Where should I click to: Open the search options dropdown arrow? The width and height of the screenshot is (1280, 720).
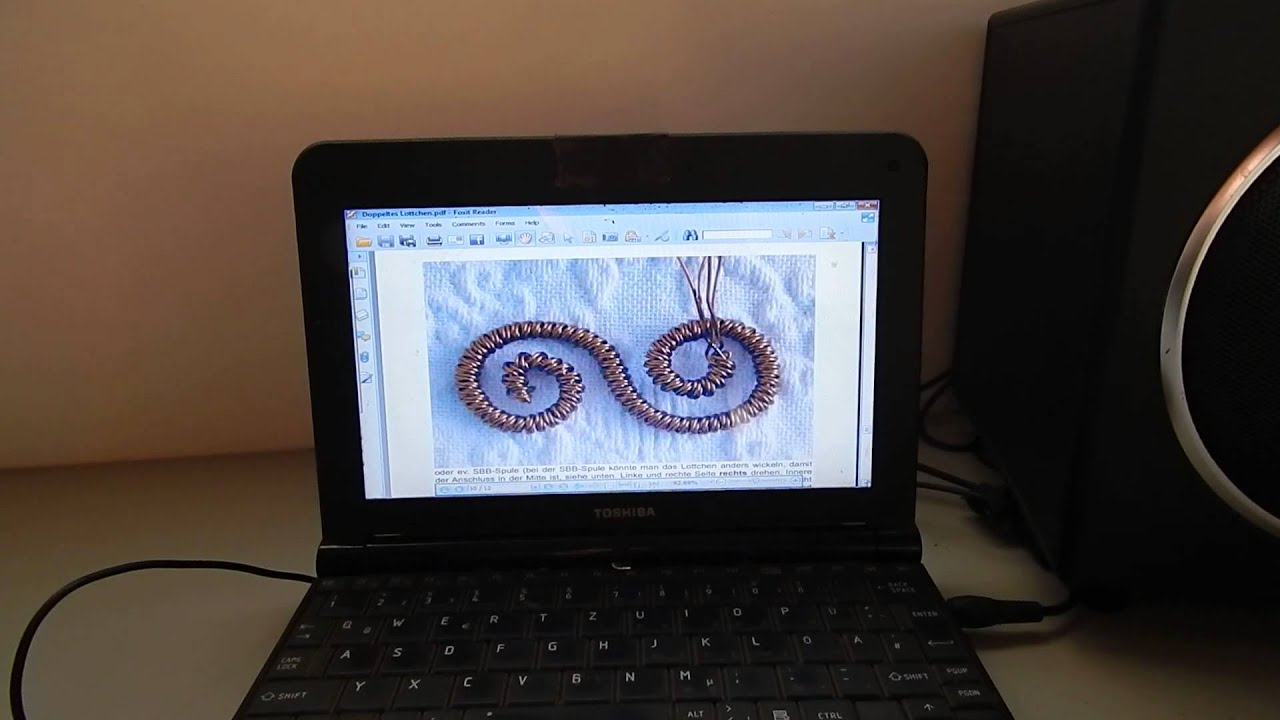coord(842,233)
